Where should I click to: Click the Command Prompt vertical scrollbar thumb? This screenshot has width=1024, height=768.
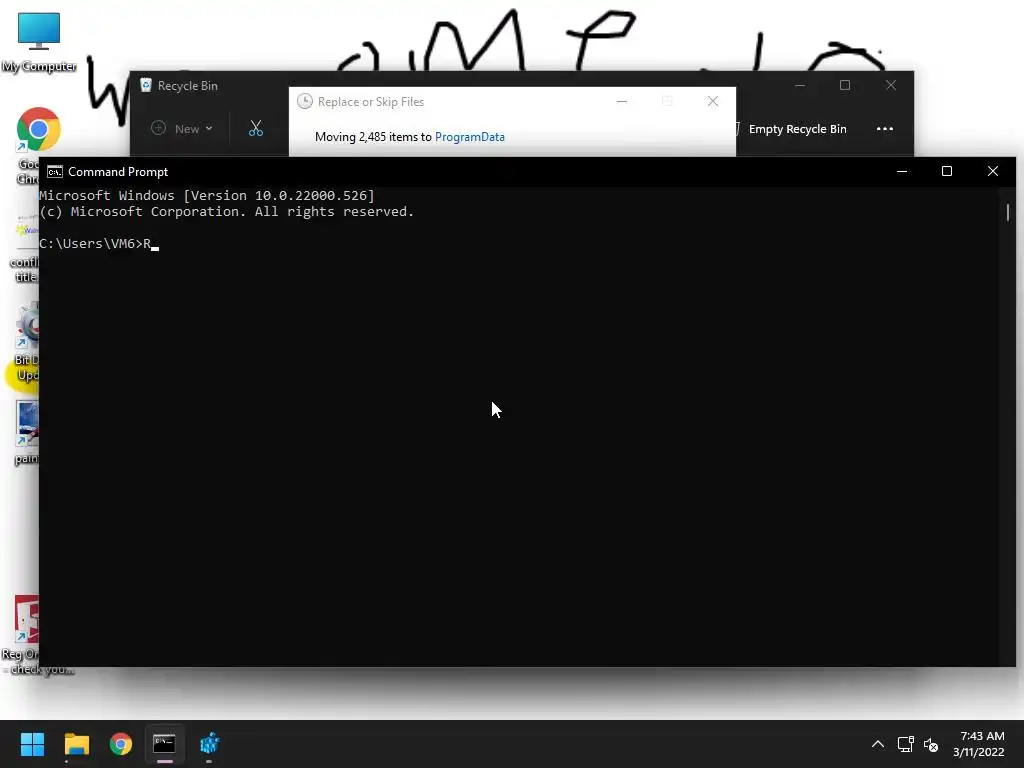tap(1008, 212)
